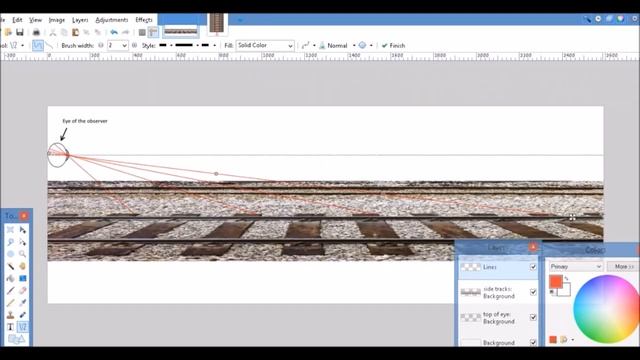Save the image with the floppy disk icon

20,32
